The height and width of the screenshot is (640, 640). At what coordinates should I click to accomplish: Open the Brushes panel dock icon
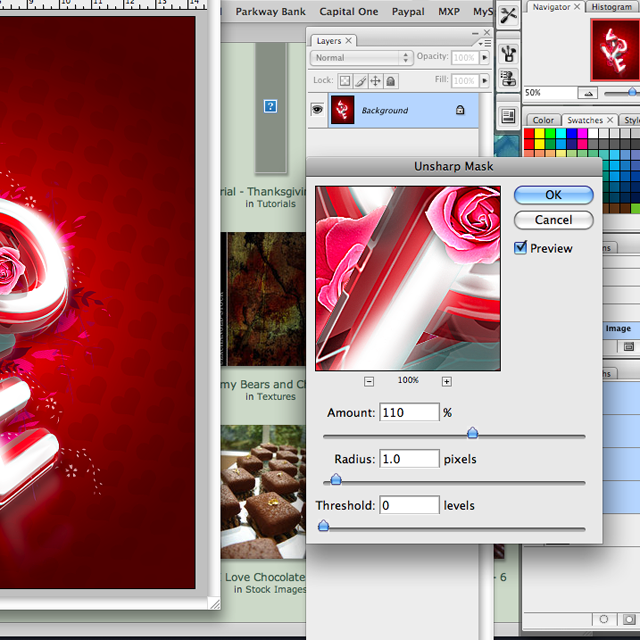pyautogui.click(x=508, y=53)
